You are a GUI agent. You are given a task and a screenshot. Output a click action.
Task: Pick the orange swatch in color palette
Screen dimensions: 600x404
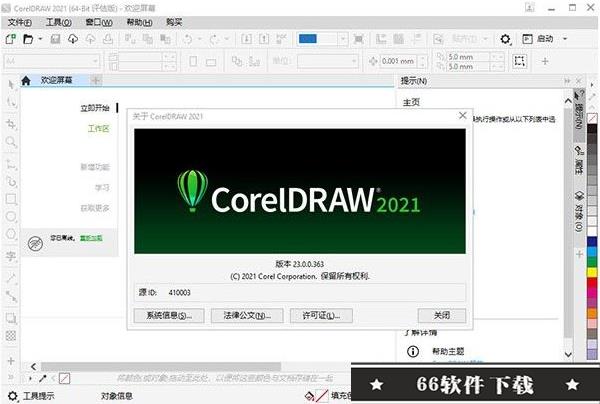592,313
